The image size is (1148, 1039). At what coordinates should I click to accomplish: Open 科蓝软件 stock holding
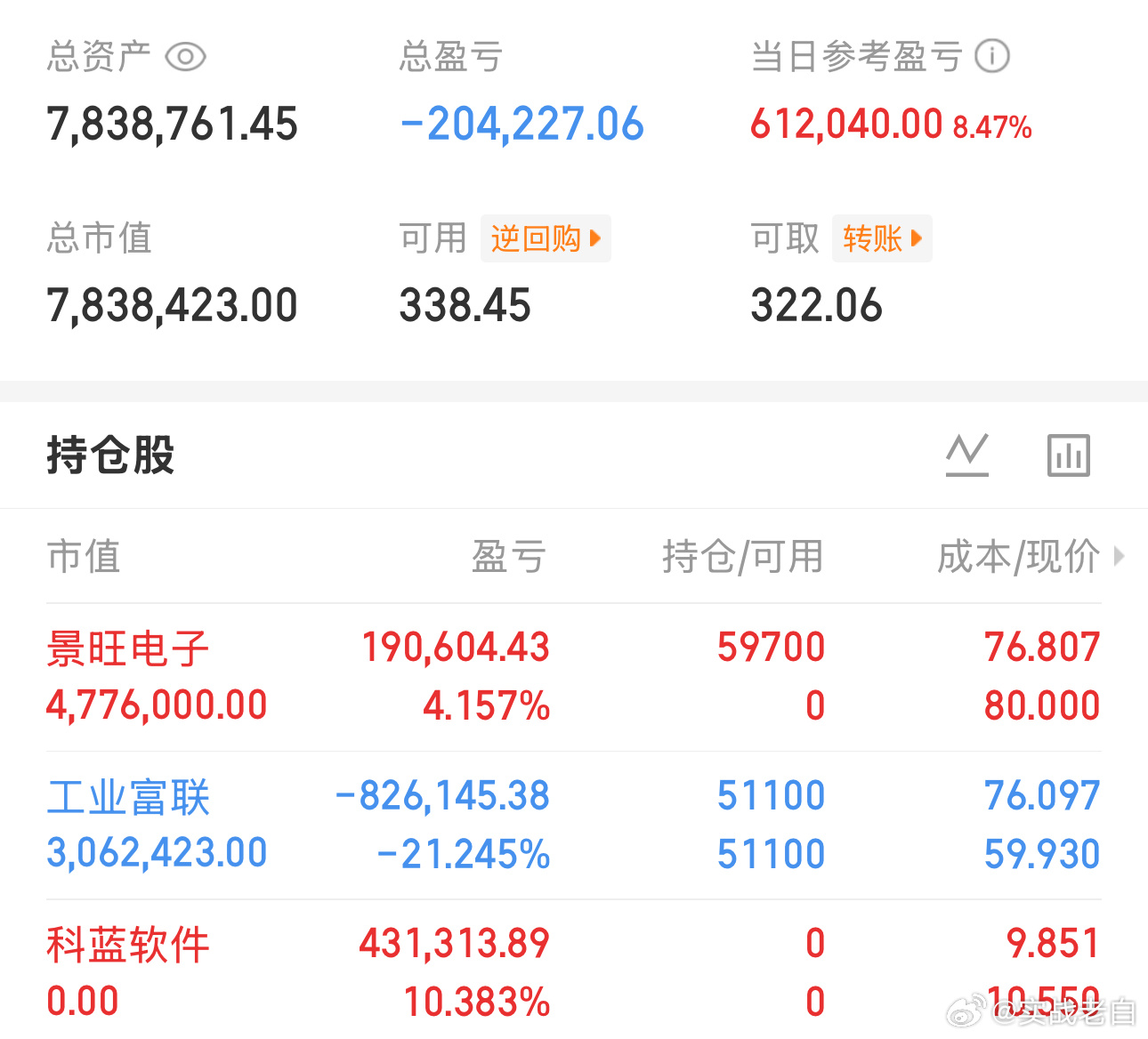[x=128, y=944]
